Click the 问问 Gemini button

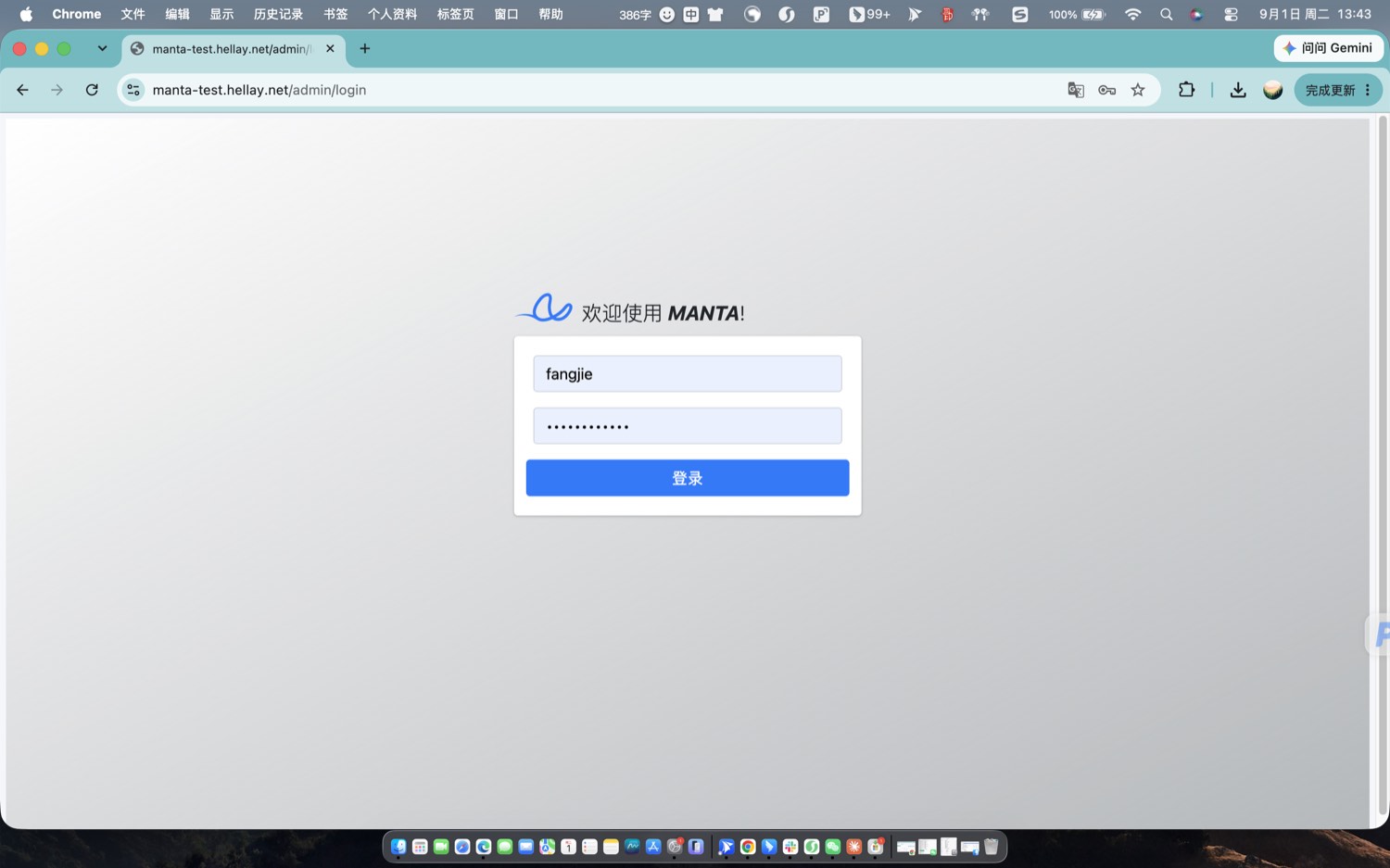(x=1329, y=48)
